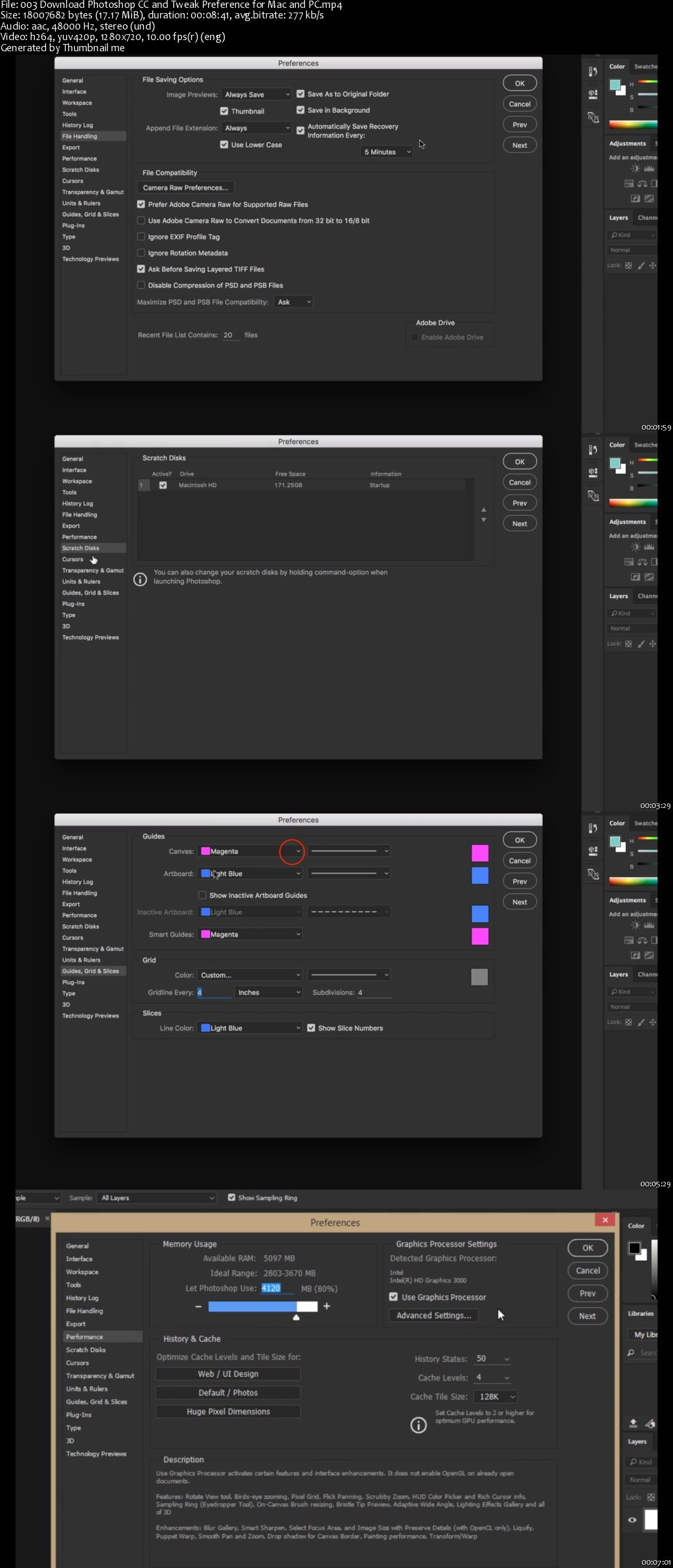
Task: Open Grid Color Custom dropdown
Action: coord(250,975)
